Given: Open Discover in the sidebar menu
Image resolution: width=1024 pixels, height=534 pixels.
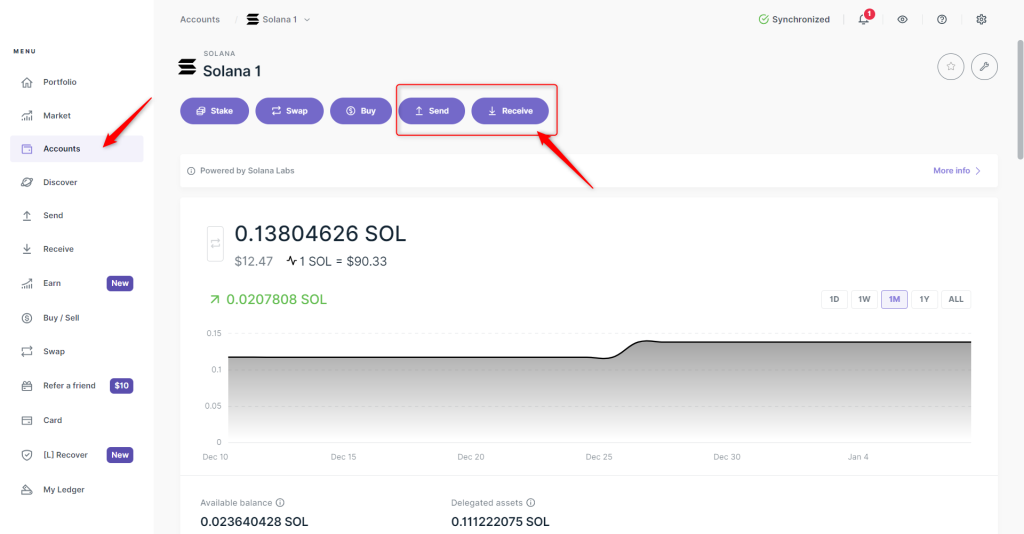Looking at the screenshot, I should pyautogui.click(x=60, y=182).
